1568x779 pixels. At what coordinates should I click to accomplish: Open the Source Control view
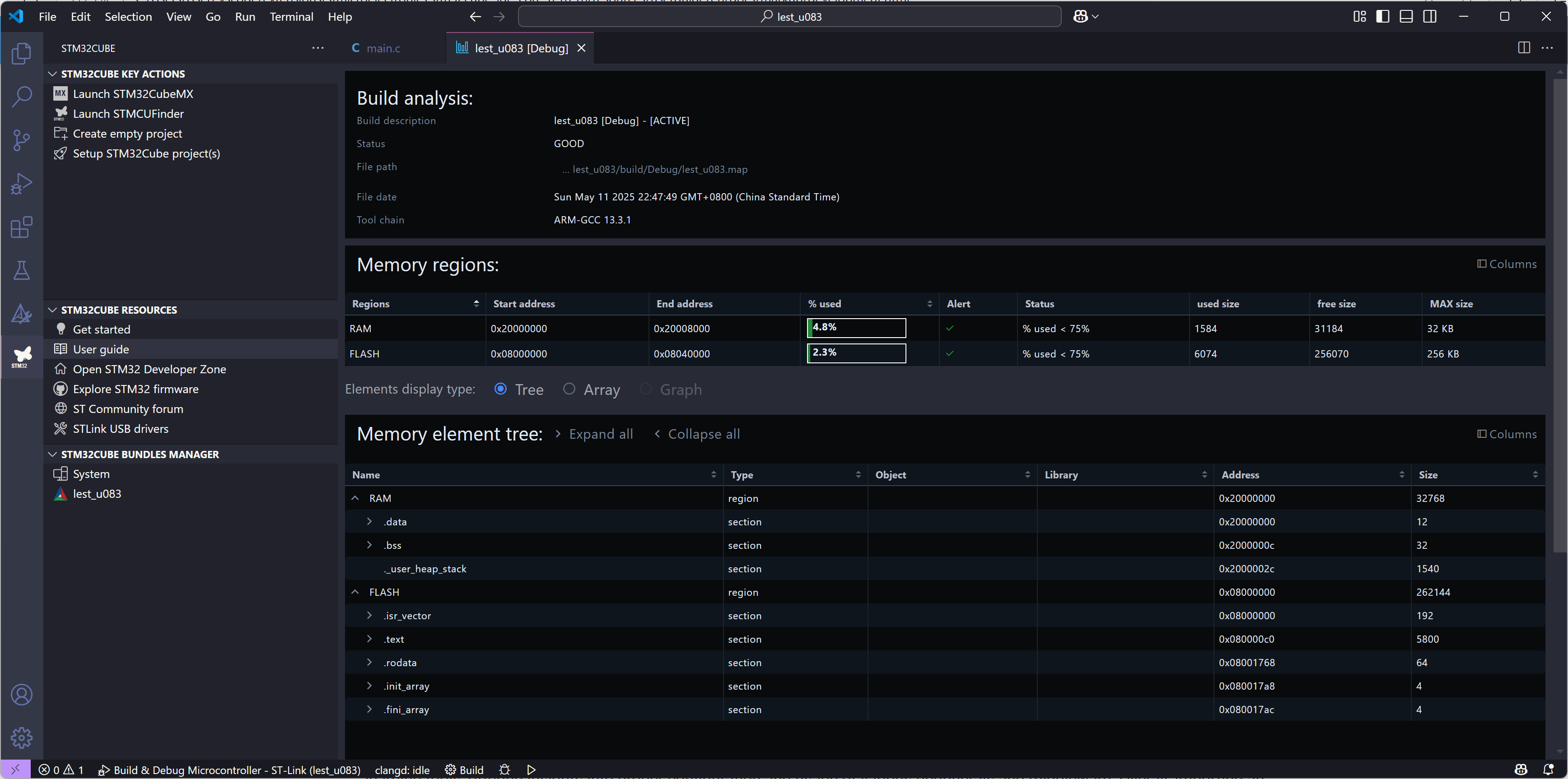tap(21, 140)
